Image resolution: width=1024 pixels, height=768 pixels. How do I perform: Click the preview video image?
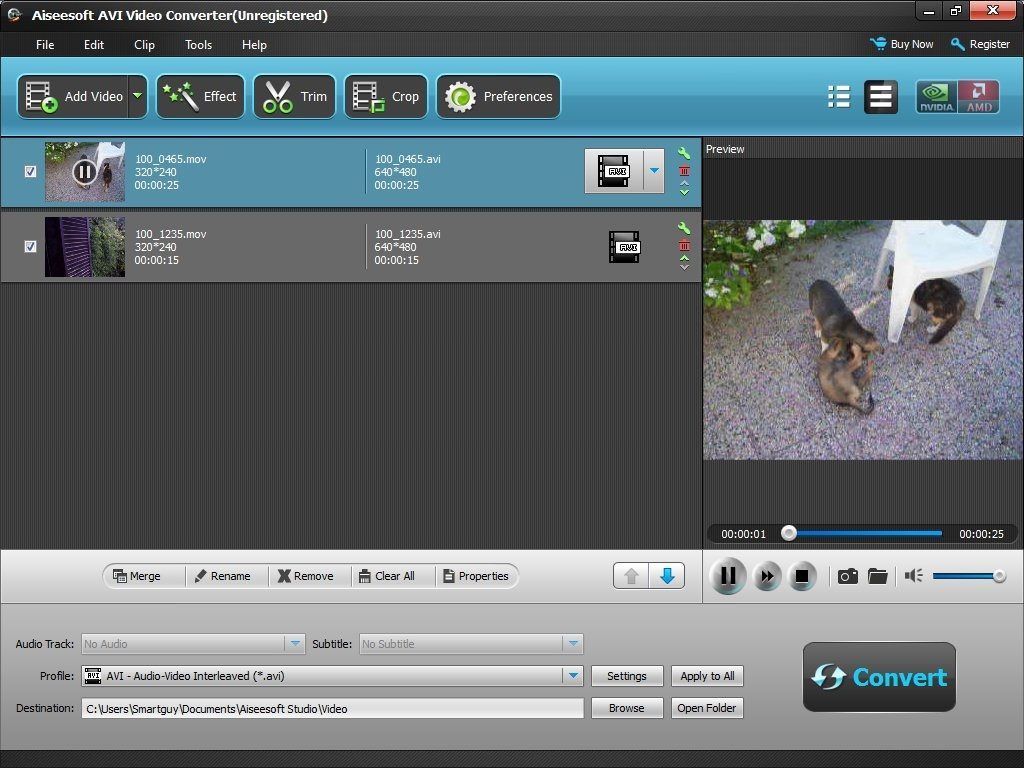coord(863,340)
